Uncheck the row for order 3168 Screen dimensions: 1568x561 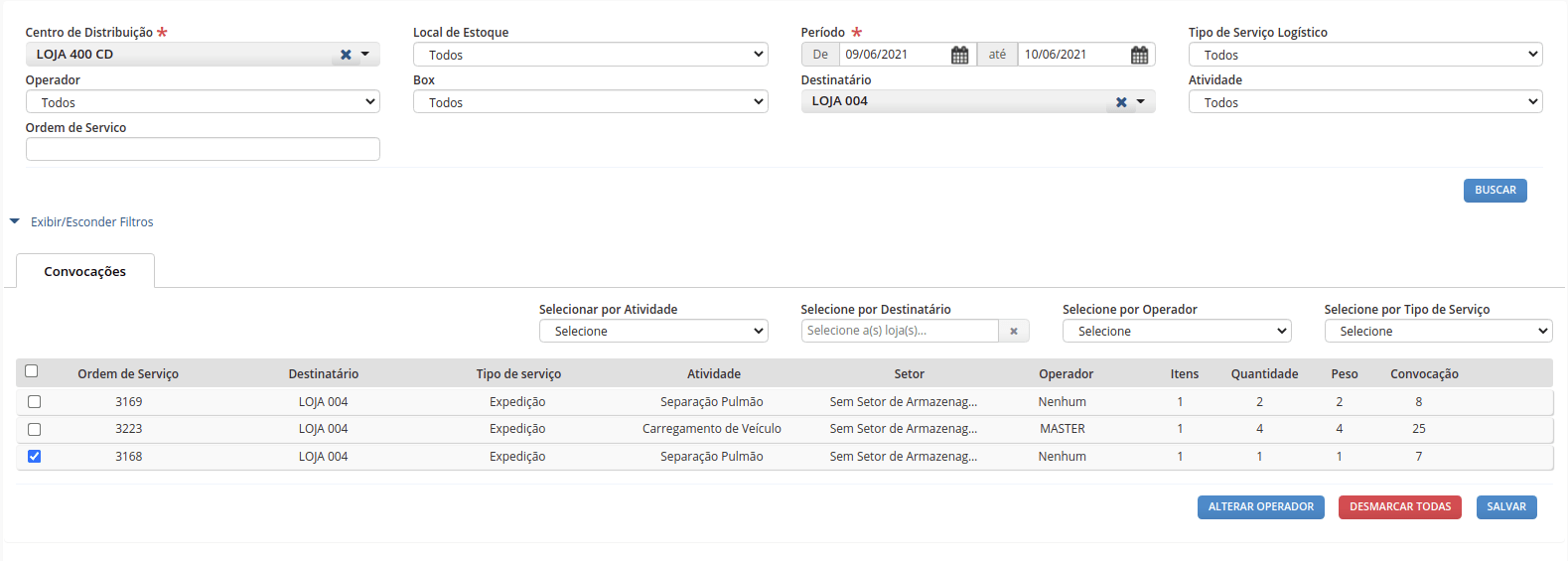35,457
